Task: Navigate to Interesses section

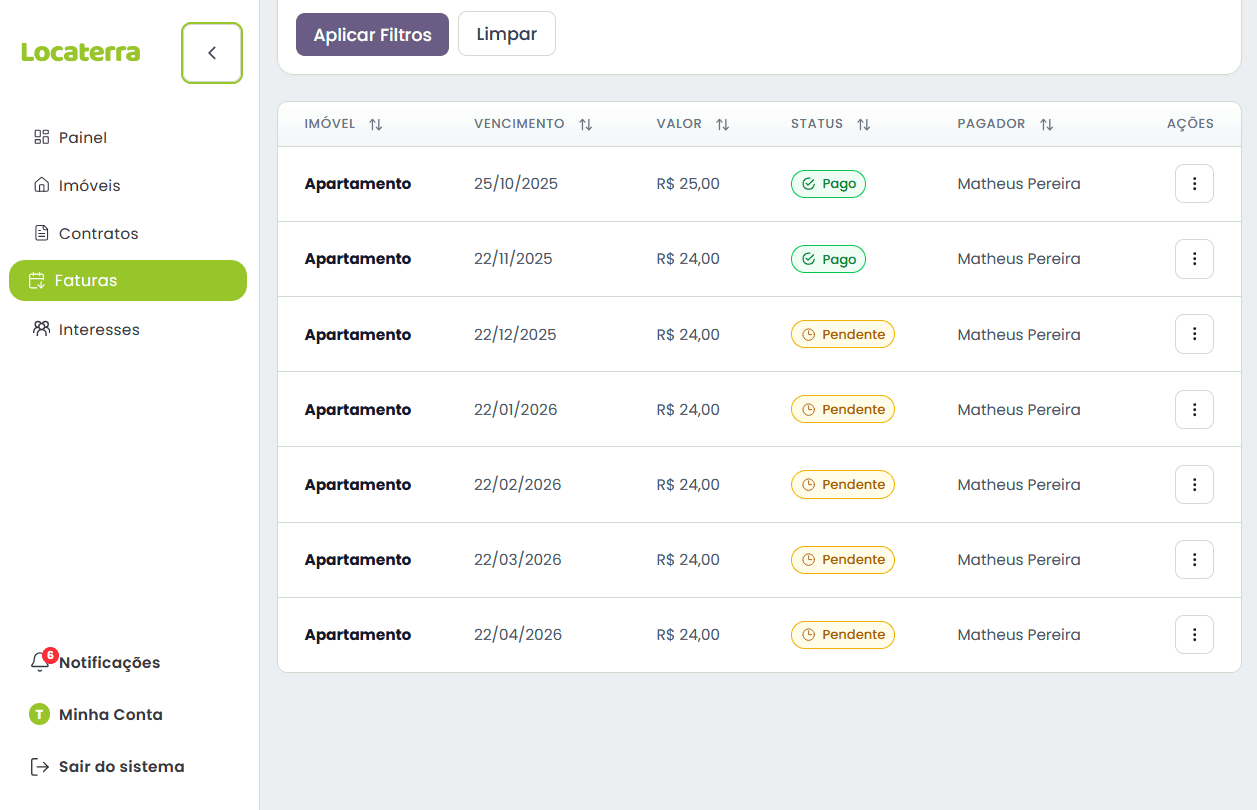Action: click(99, 330)
